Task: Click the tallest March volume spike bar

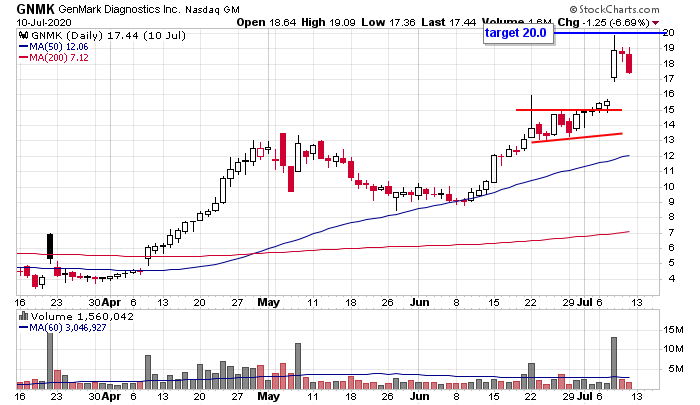Action: pos(50,361)
